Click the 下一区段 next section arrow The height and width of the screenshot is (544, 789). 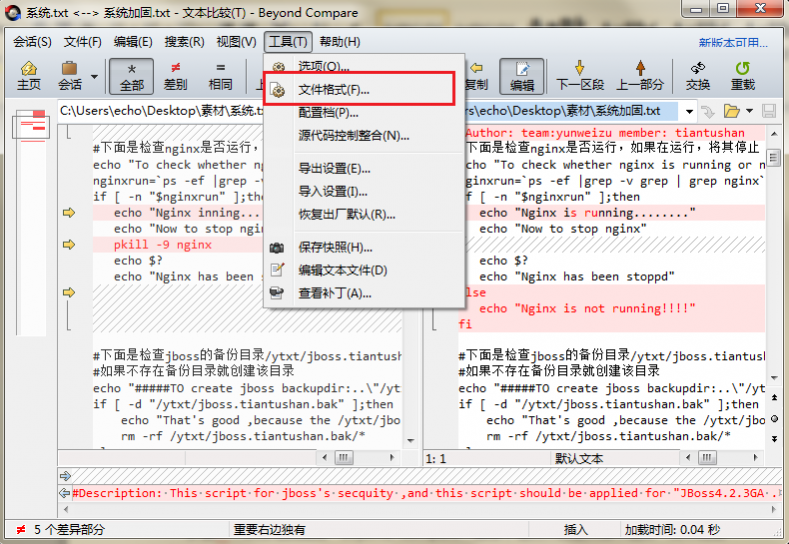(x=580, y=75)
